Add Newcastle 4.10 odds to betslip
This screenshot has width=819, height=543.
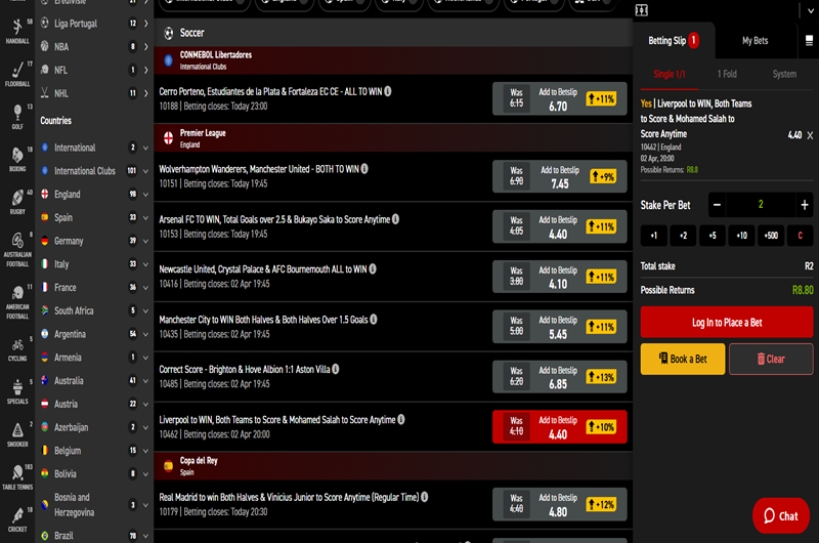click(x=559, y=277)
